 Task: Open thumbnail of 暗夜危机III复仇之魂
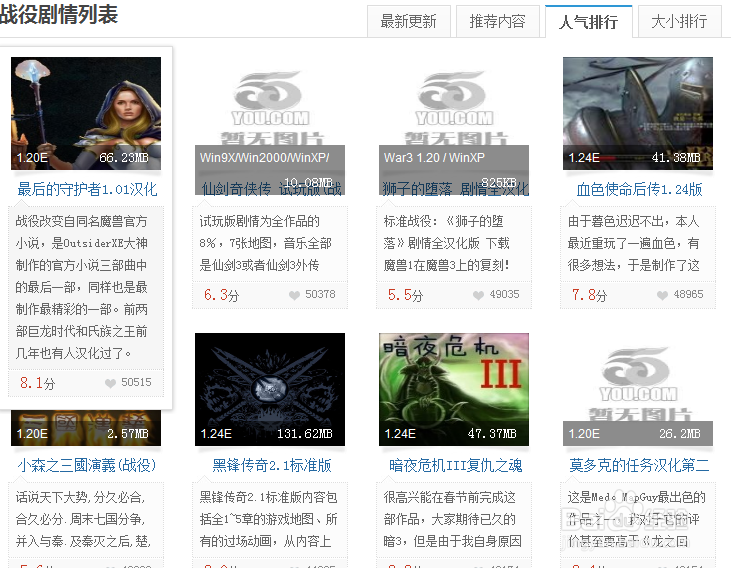coord(454,389)
